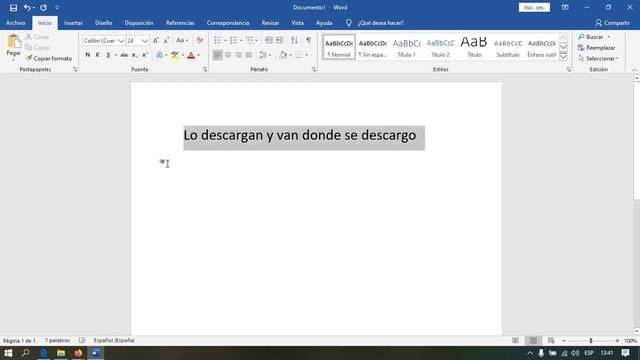Open the line spacing options
The height and width of the screenshot is (360, 640).
click(x=264, y=55)
